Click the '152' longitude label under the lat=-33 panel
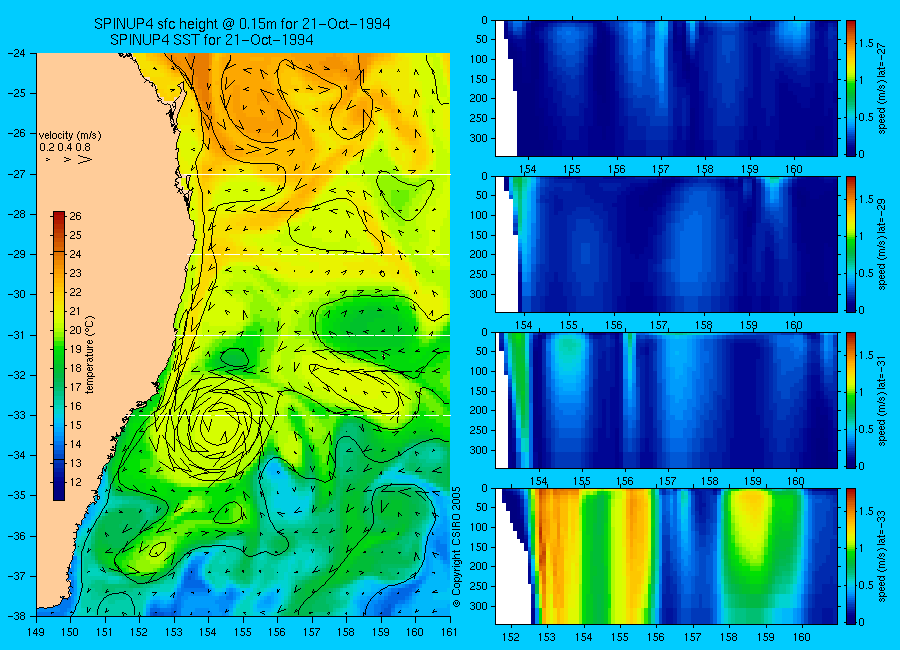Screen dimensions: 900x650 [x=510, y=637]
